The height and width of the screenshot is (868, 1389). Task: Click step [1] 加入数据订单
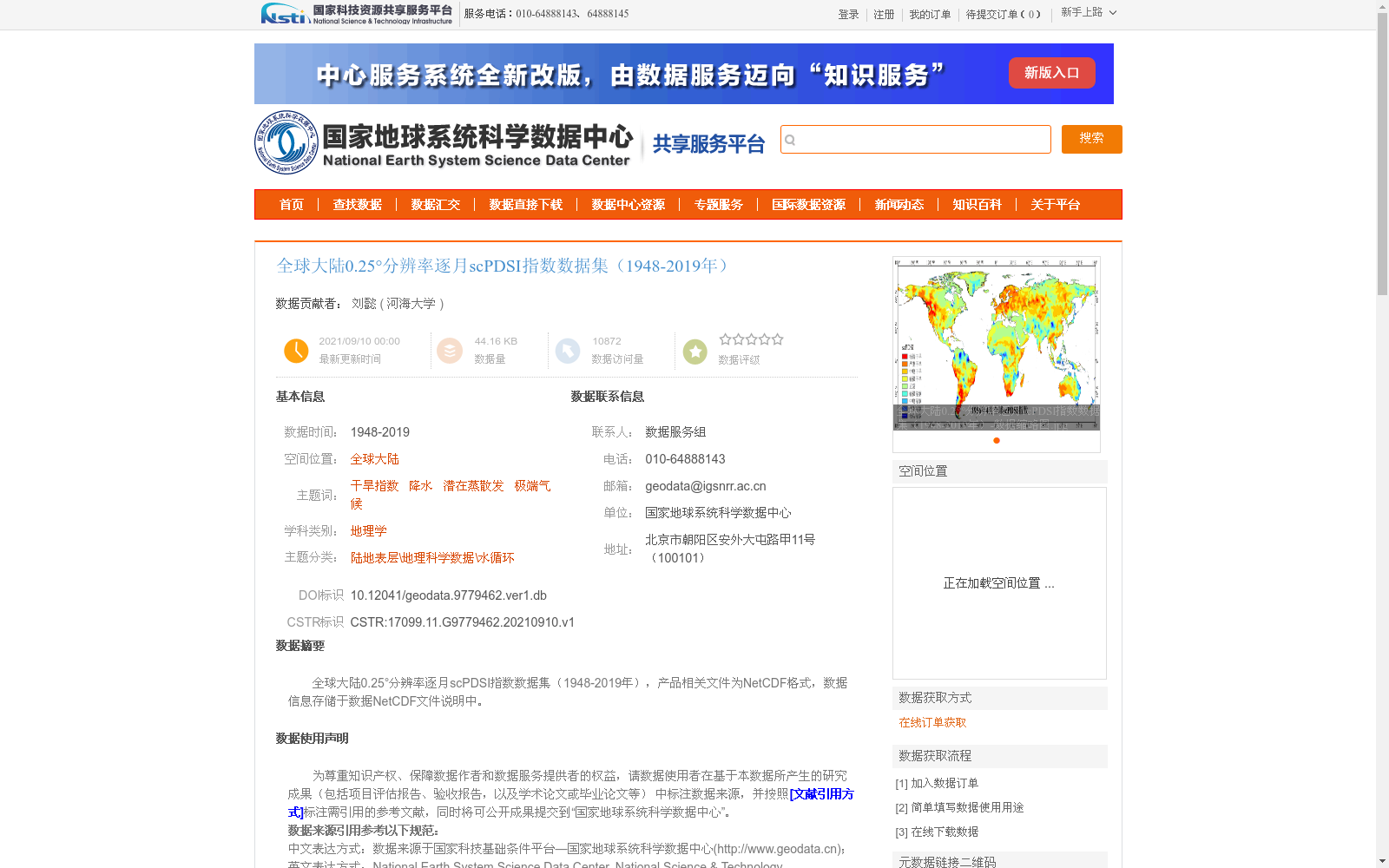point(937,783)
